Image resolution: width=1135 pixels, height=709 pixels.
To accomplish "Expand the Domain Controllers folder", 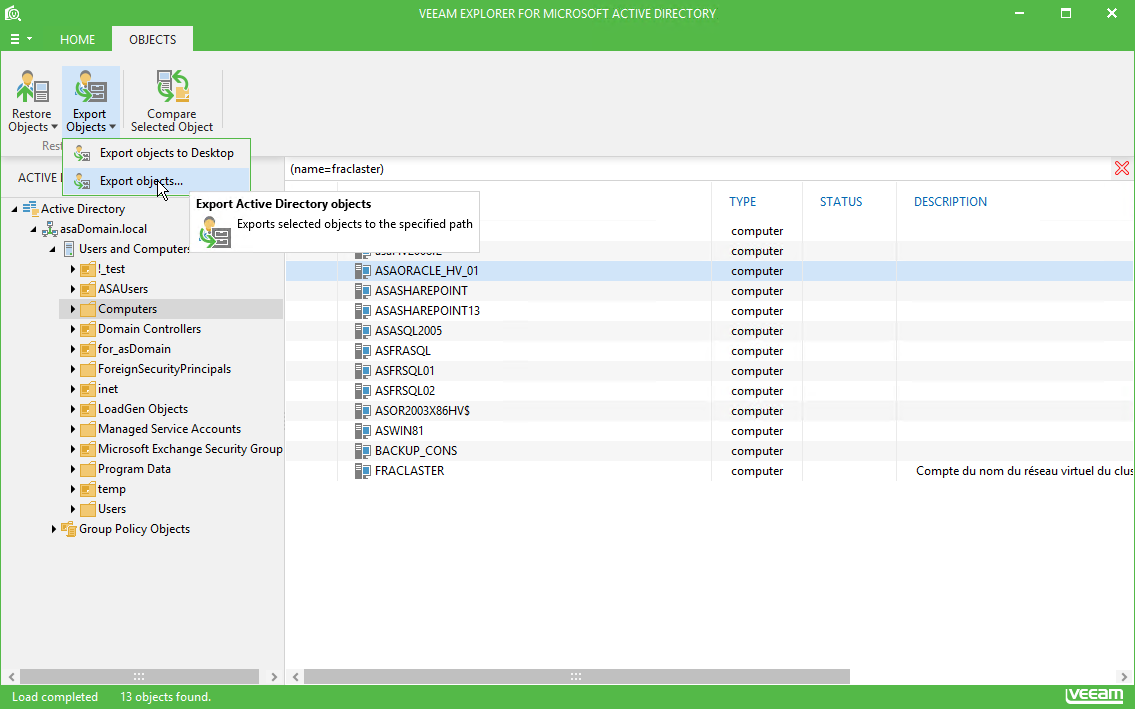I will 72,329.
